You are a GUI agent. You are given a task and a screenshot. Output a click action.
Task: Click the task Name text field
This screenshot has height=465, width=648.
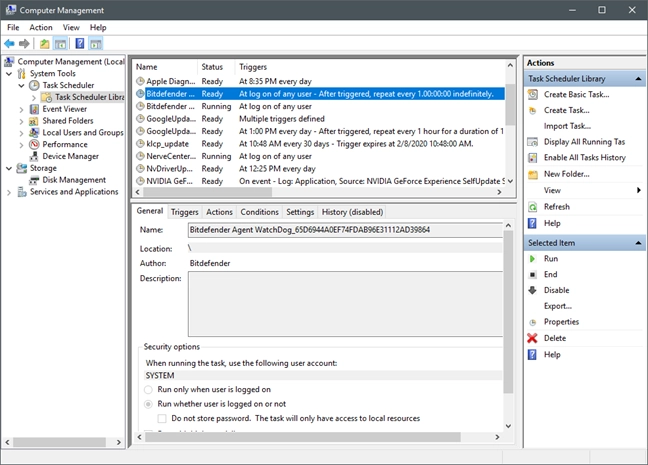[x=345, y=230]
